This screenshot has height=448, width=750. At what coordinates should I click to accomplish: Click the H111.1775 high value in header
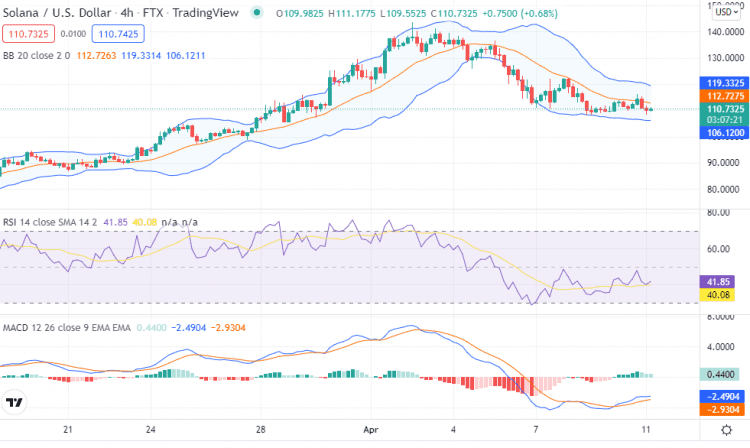click(x=352, y=13)
